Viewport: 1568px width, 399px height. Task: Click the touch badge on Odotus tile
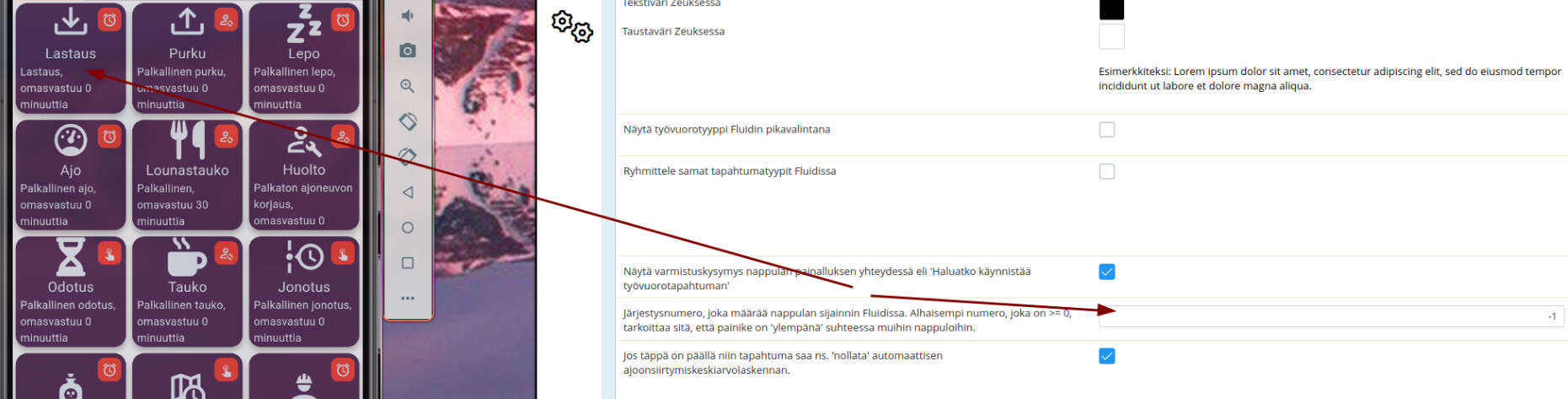pos(110,253)
